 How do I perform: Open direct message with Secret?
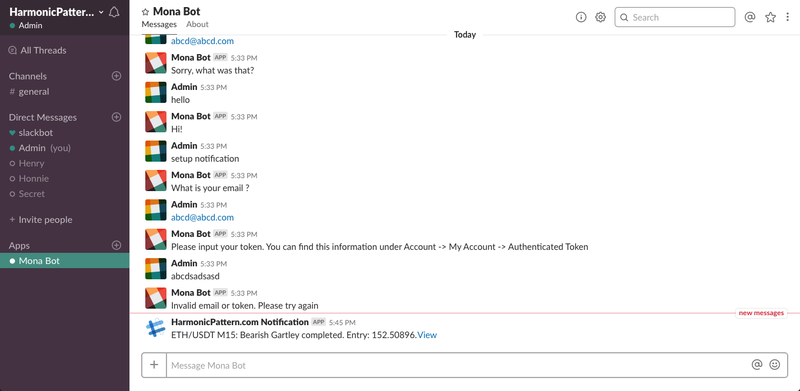[27, 194]
